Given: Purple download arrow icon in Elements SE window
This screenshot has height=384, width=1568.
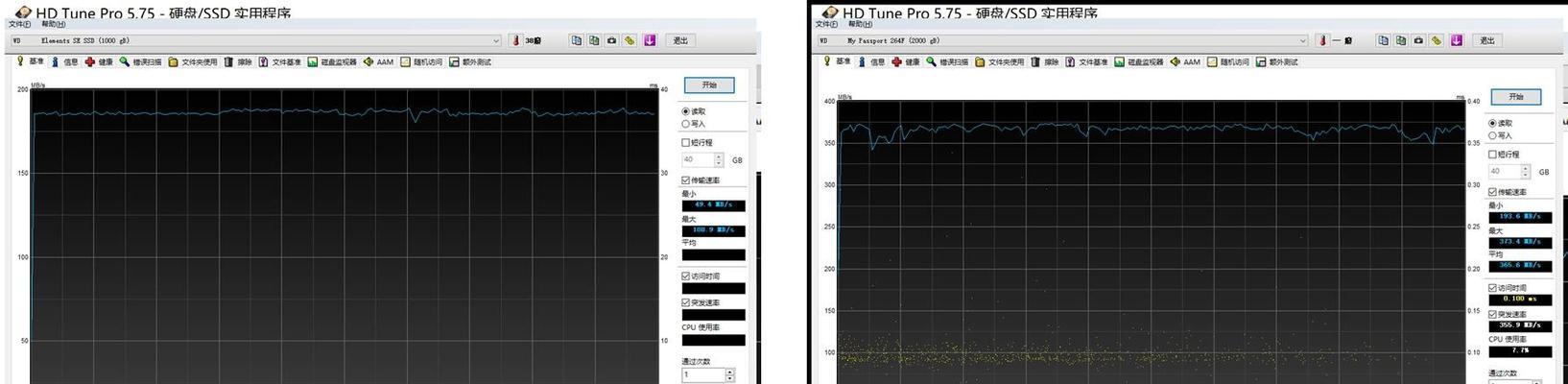Looking at the screenshot, I should pos(650,40).
